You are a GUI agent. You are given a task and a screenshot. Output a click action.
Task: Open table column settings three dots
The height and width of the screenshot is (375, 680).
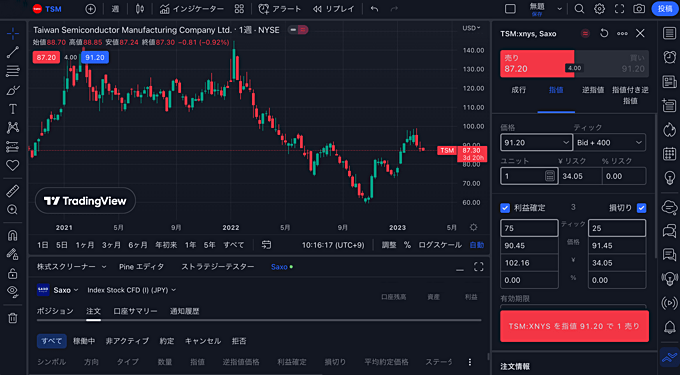point(470,362)
